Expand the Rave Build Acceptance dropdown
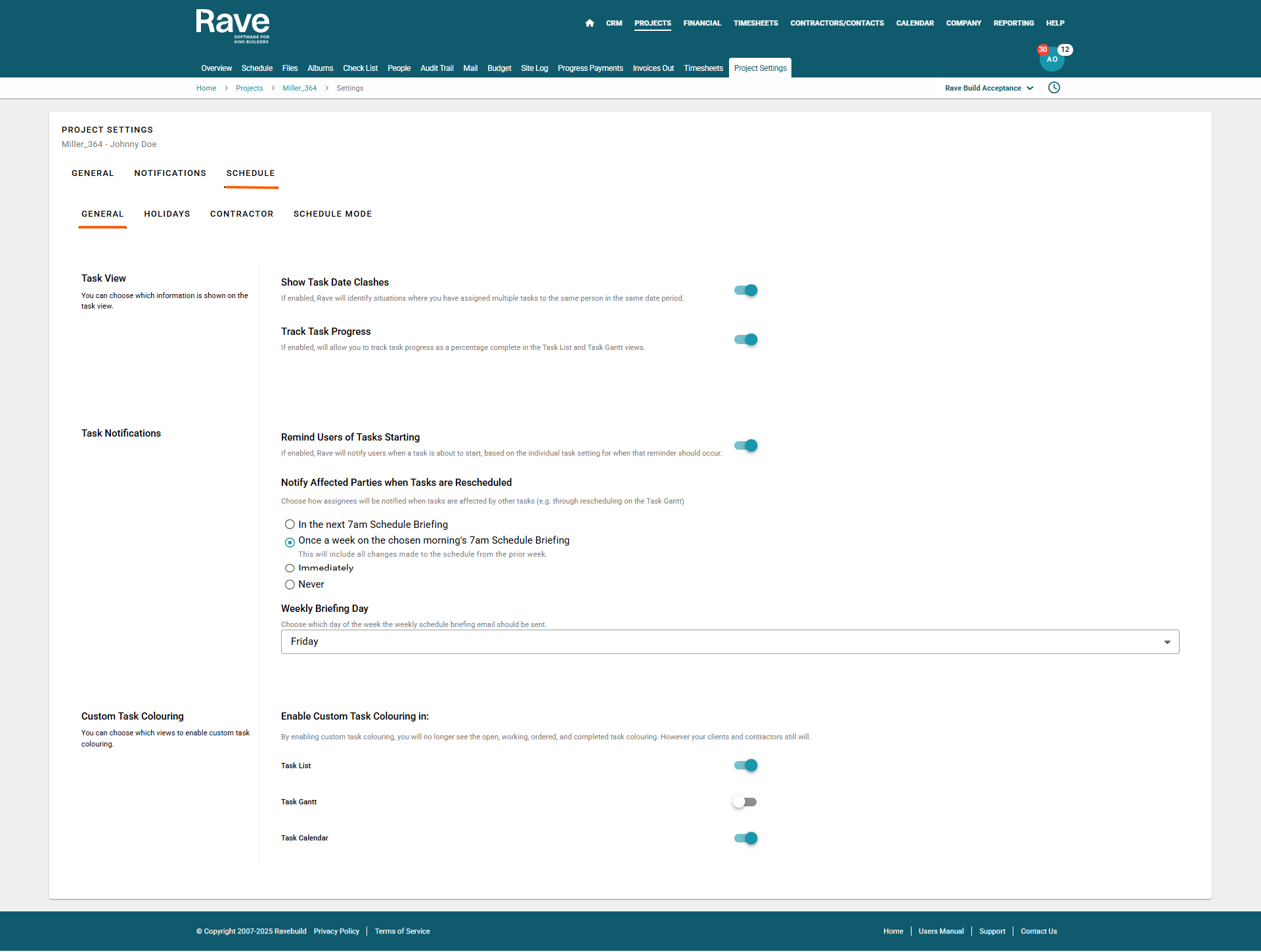 click(988, 88)
